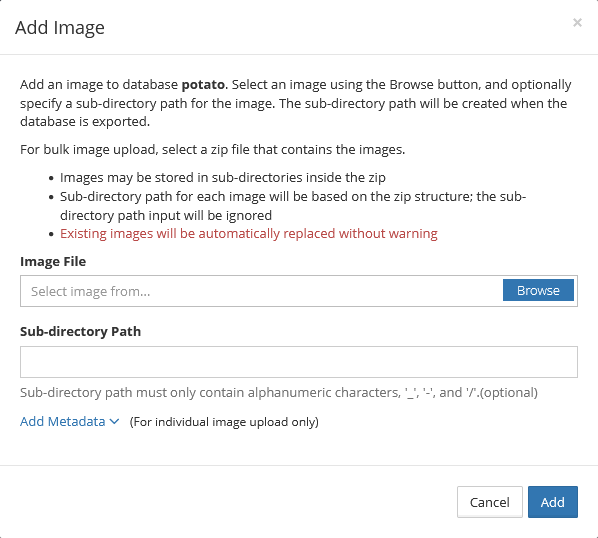This screenshot has width=598, height=538.
Task: Click the 'Select image from...' file field
Action: 261,291
